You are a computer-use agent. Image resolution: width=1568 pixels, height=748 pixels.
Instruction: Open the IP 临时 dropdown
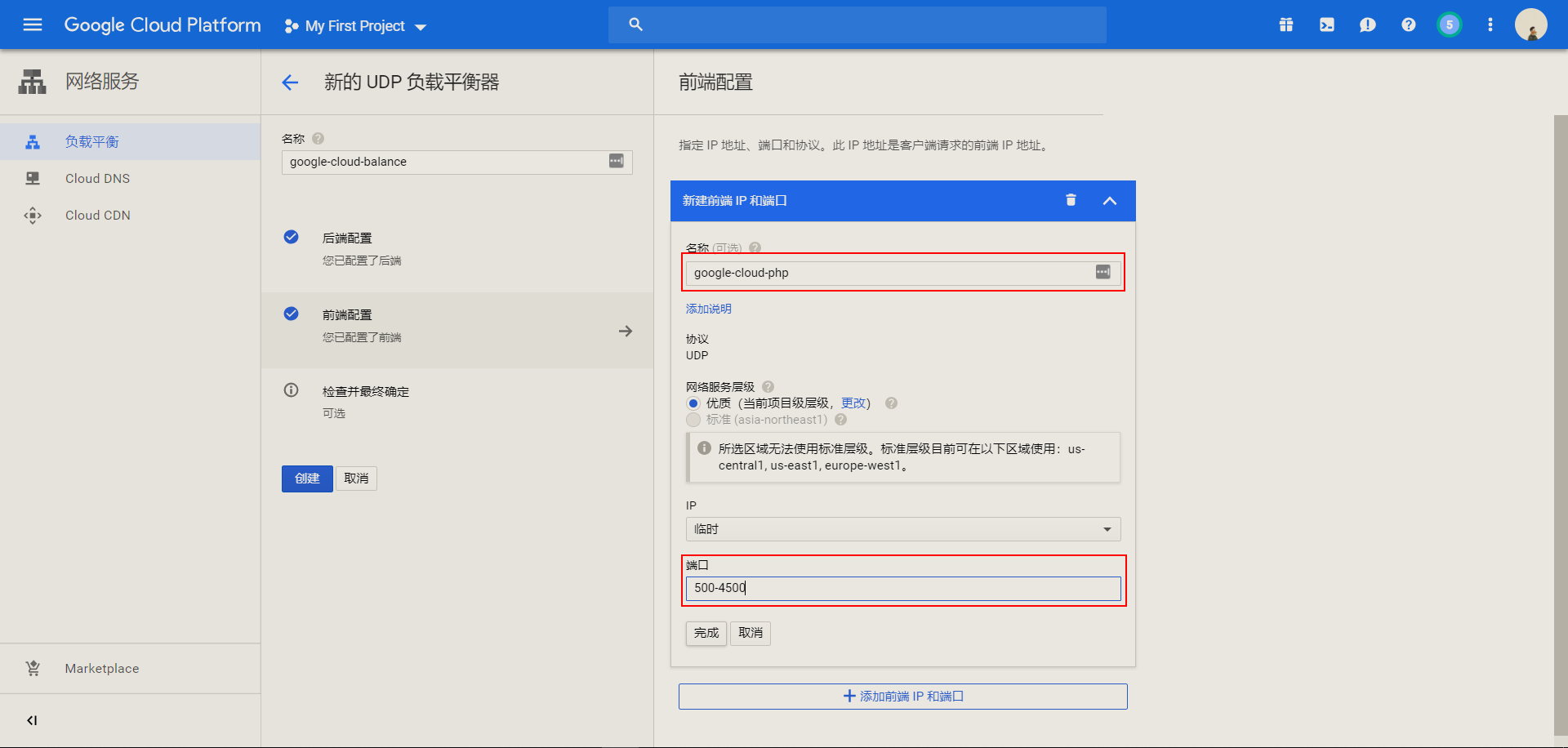(x=903, y=529)
